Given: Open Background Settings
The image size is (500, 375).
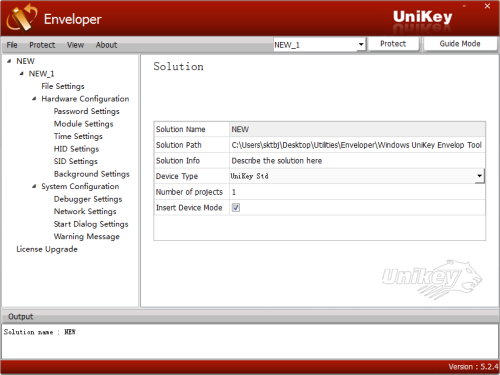Looking at the screenshot, I should [91, 174].
